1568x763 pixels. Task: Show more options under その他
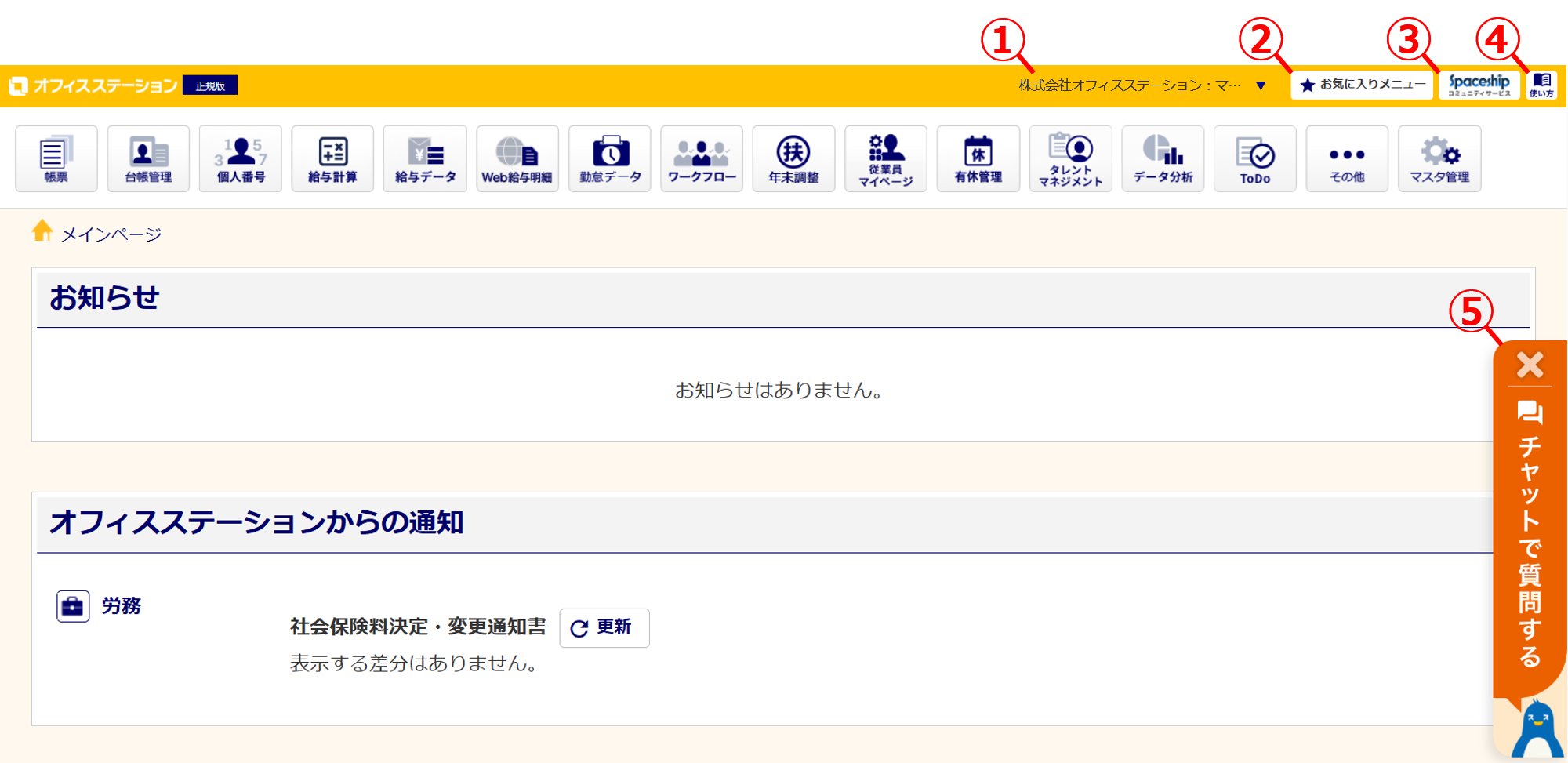[x=1347, y=158]
